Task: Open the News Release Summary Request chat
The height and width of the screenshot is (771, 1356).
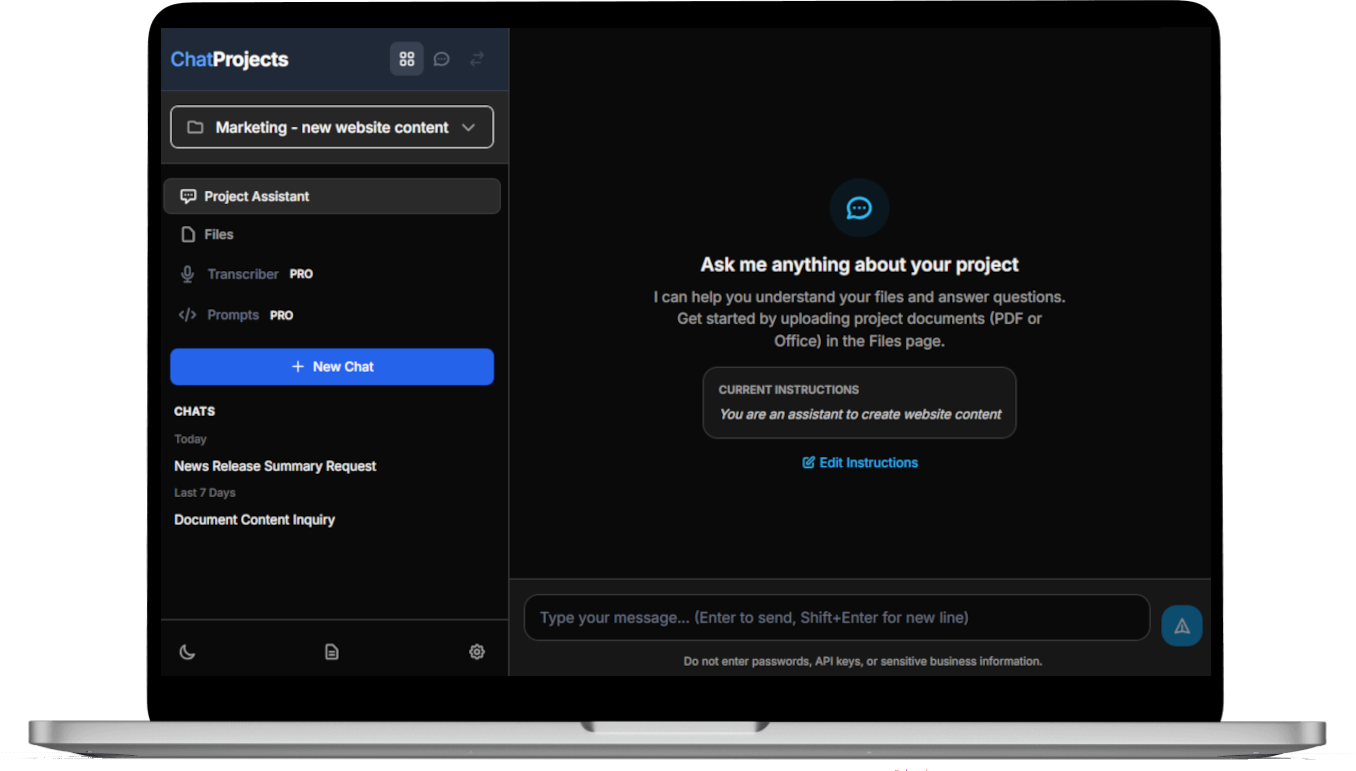Action: (275, 466)
